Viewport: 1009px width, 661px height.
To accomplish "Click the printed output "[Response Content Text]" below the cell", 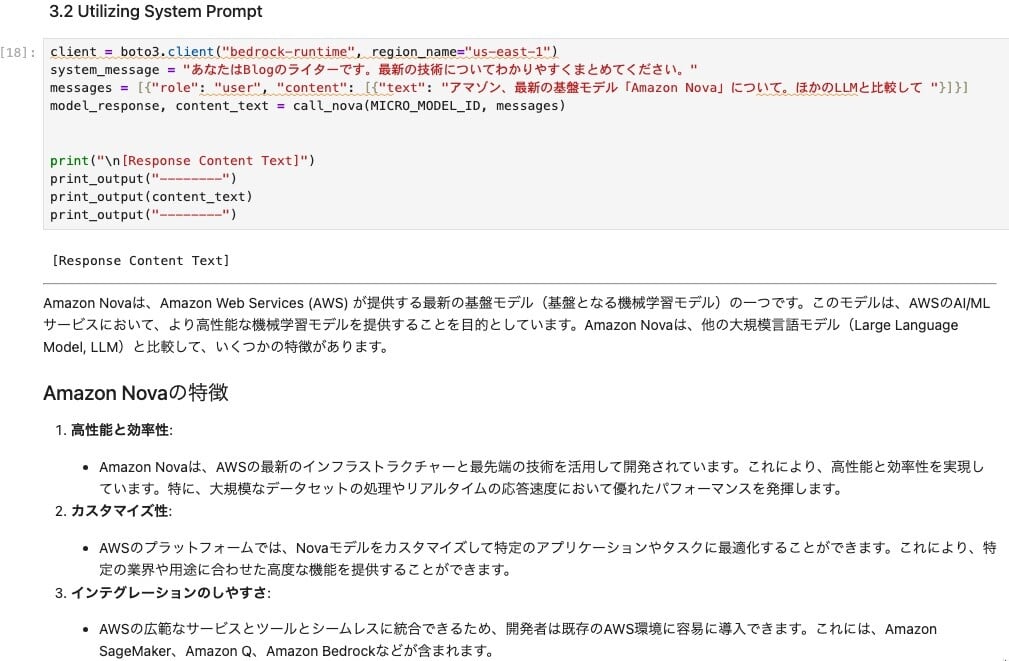I will pyautogui.click(x=140, y=261).
